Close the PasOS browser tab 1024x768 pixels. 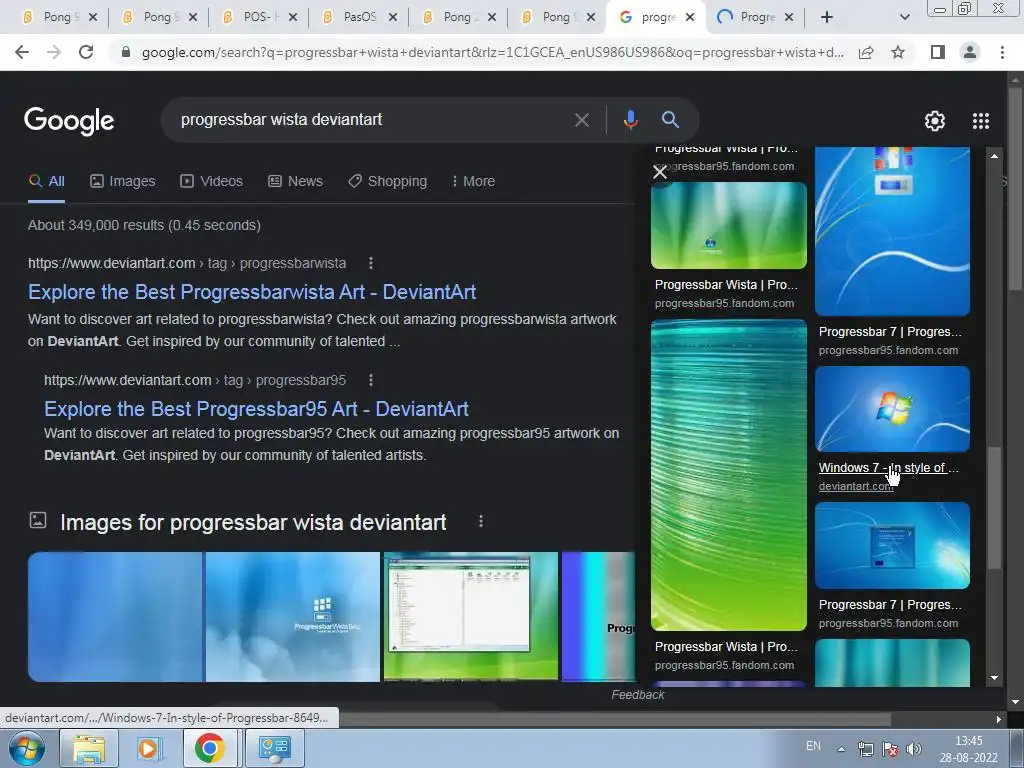coord(392,18)
